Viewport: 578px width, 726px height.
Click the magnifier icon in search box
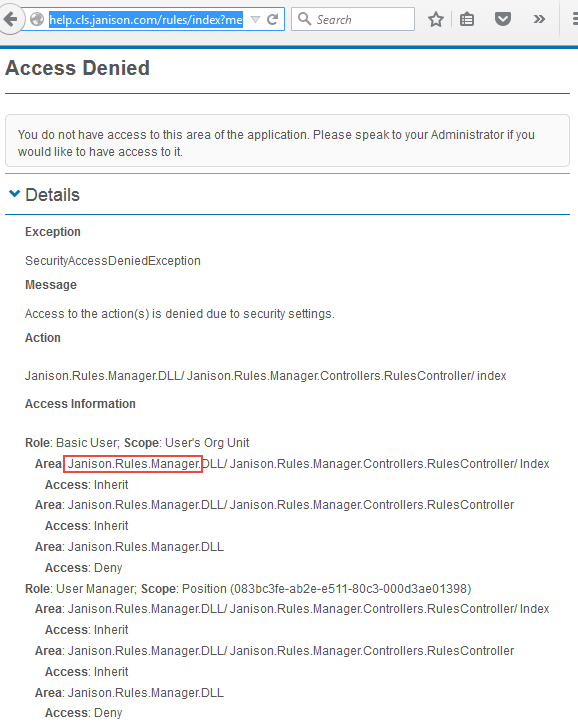click(304, 19)
